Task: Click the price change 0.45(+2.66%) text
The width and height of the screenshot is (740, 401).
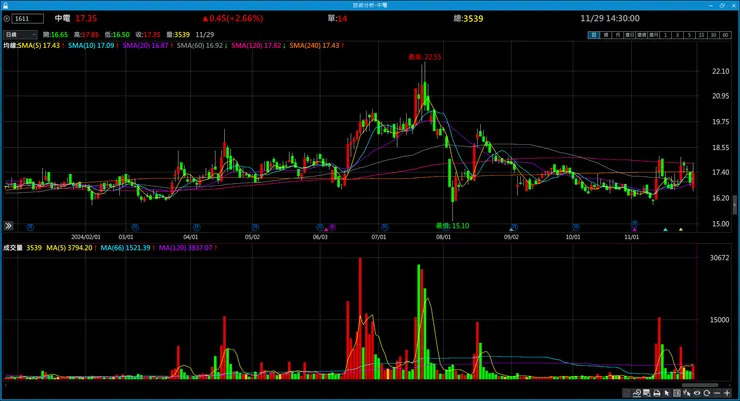Action: (233, 18)
